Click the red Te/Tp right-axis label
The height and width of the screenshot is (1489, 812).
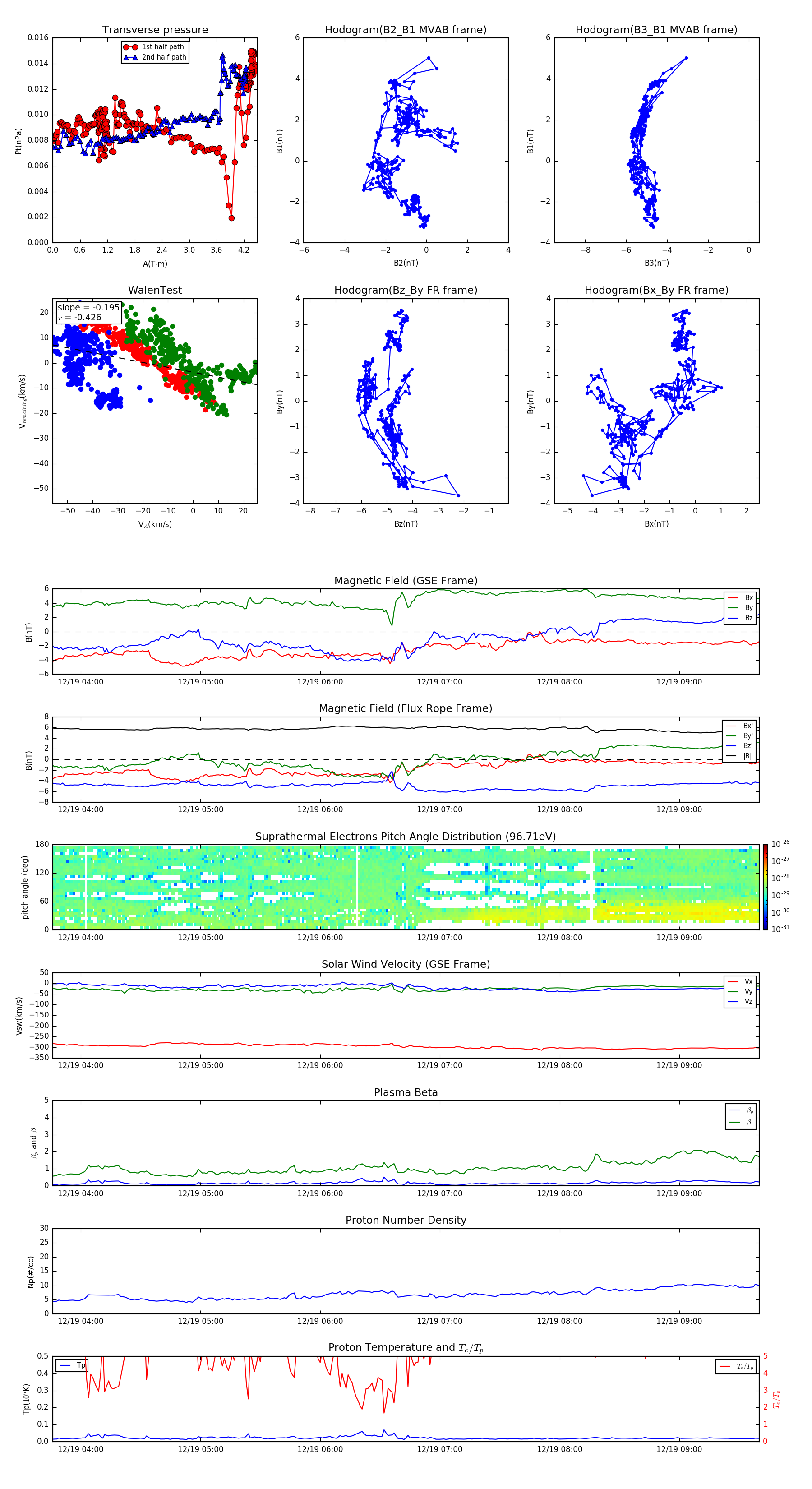pos(777,1399)
